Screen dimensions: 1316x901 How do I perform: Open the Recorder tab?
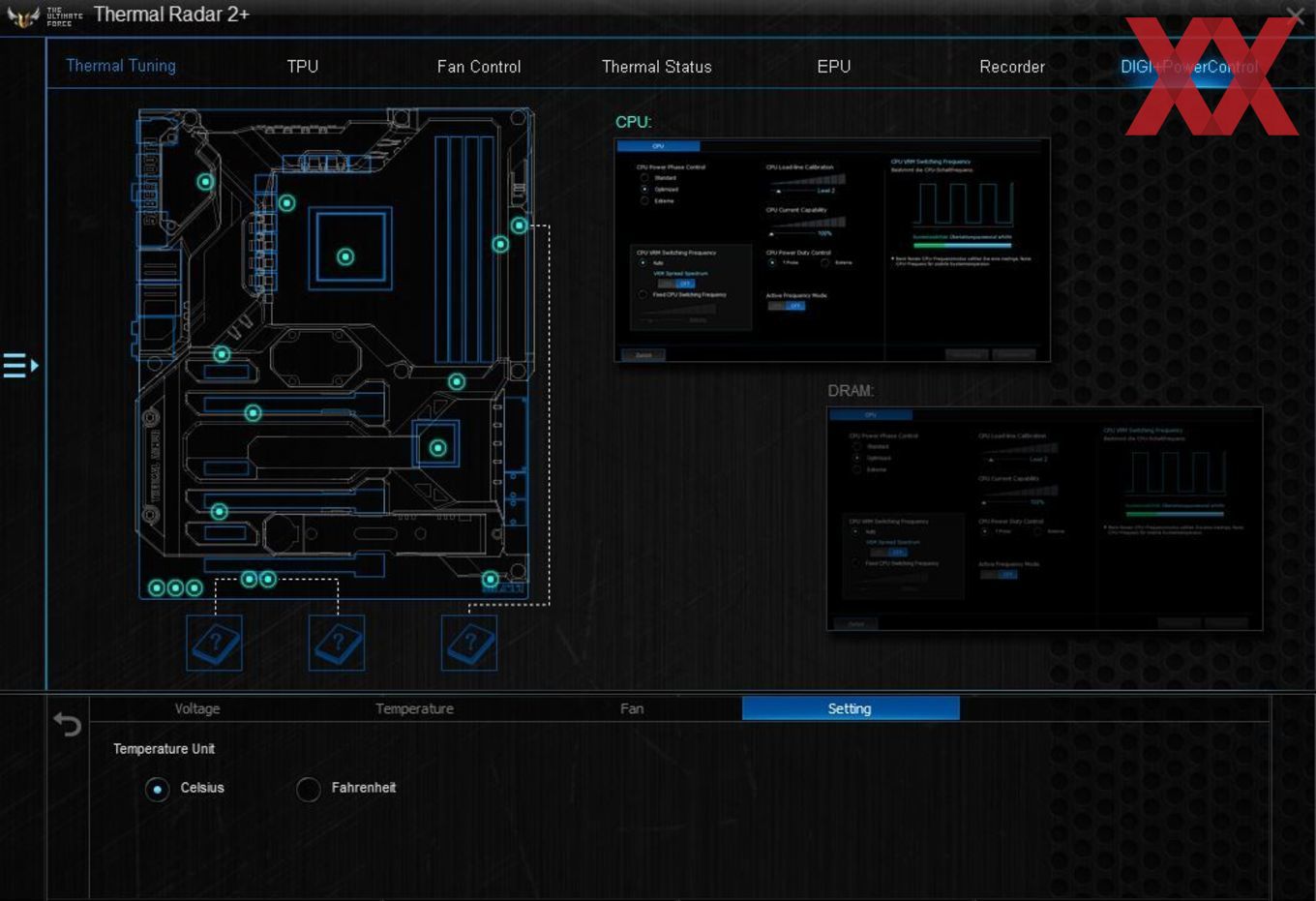click(x=1012, y=67)
